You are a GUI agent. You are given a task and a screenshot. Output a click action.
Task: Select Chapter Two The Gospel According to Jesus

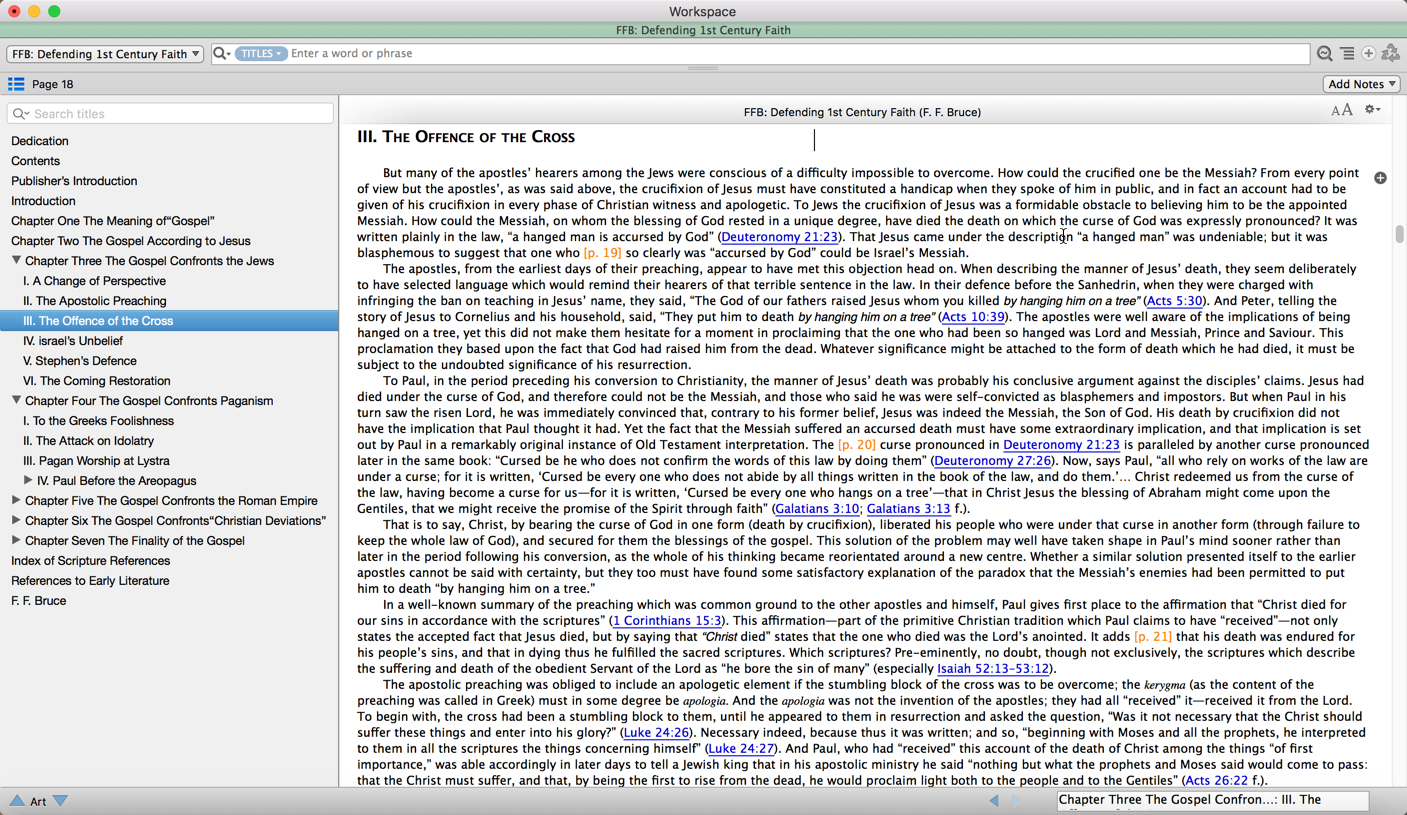131,241
